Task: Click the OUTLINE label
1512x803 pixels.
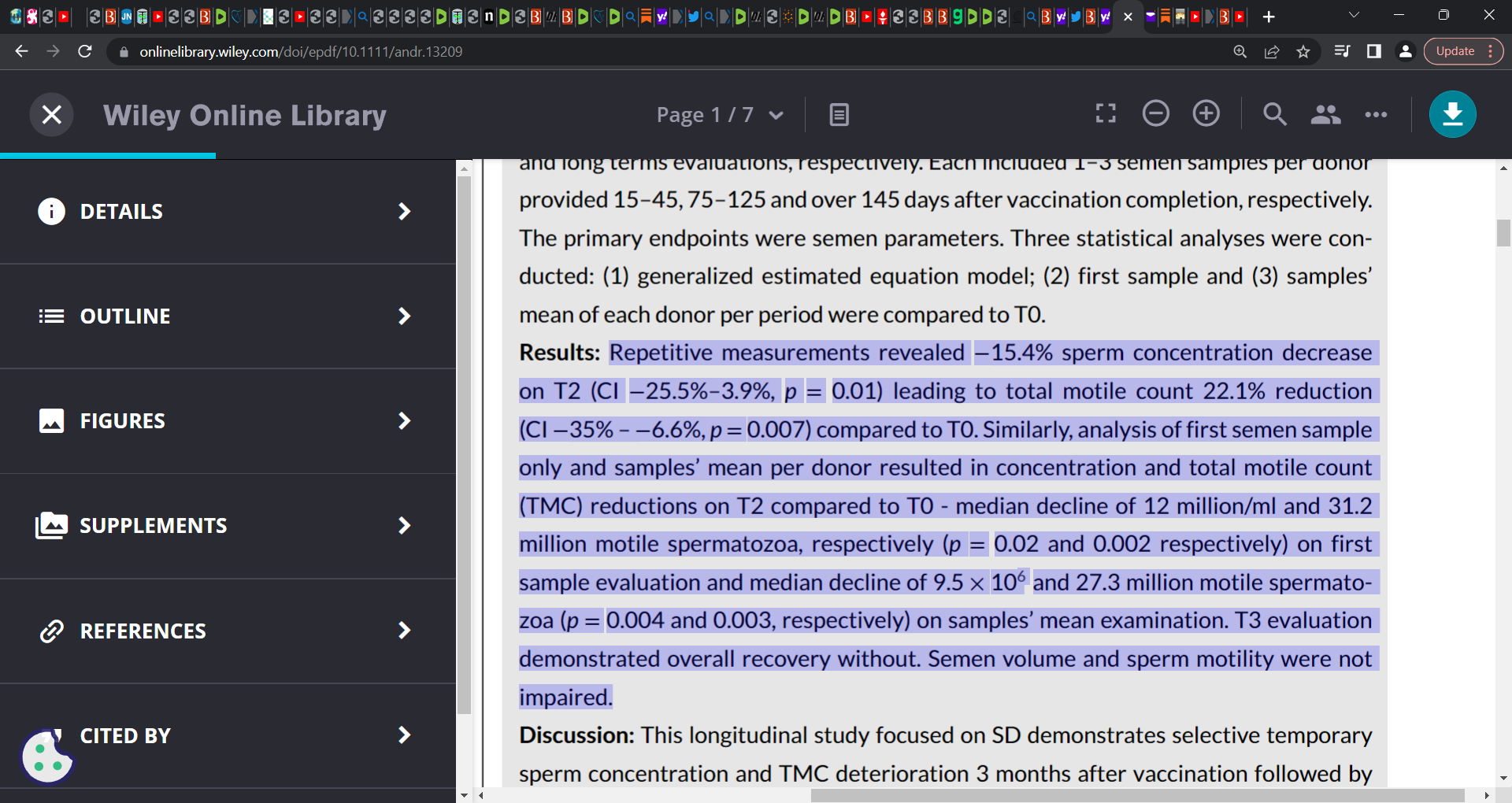Action: coord(125,316)
